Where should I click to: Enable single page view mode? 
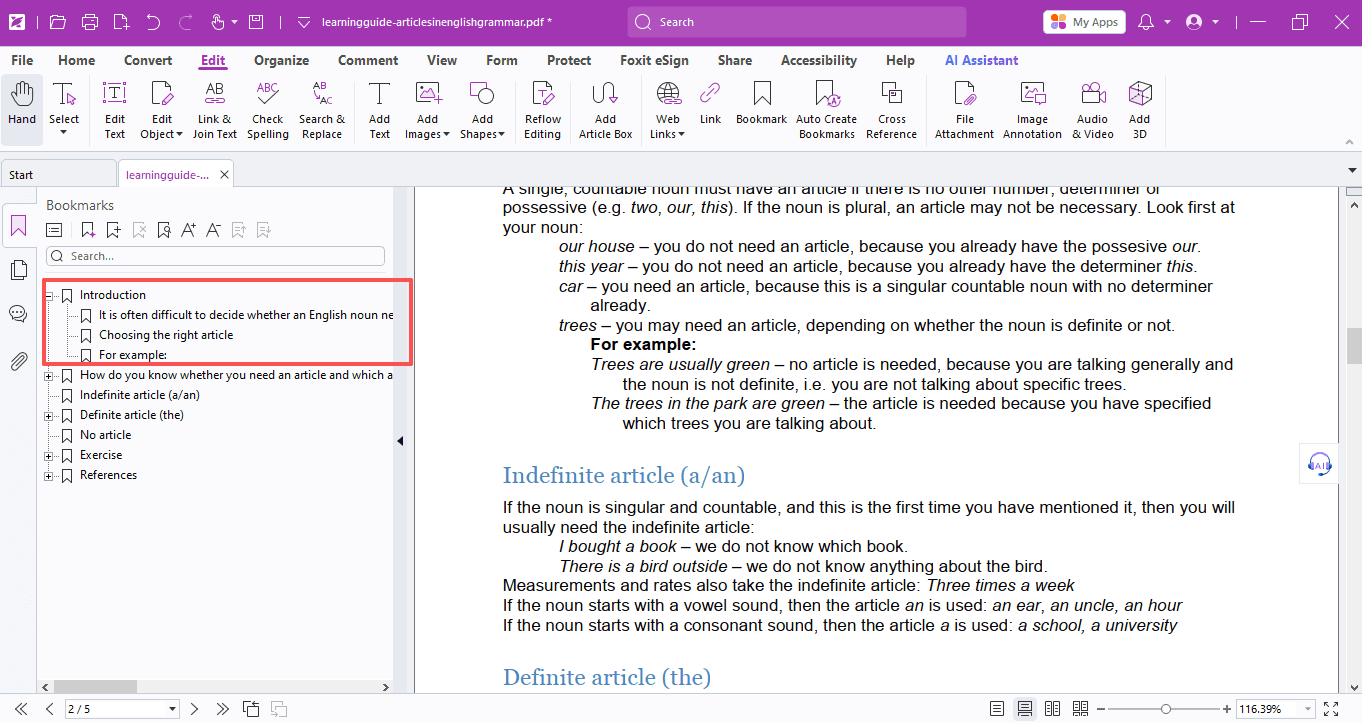tap(997, 709)
